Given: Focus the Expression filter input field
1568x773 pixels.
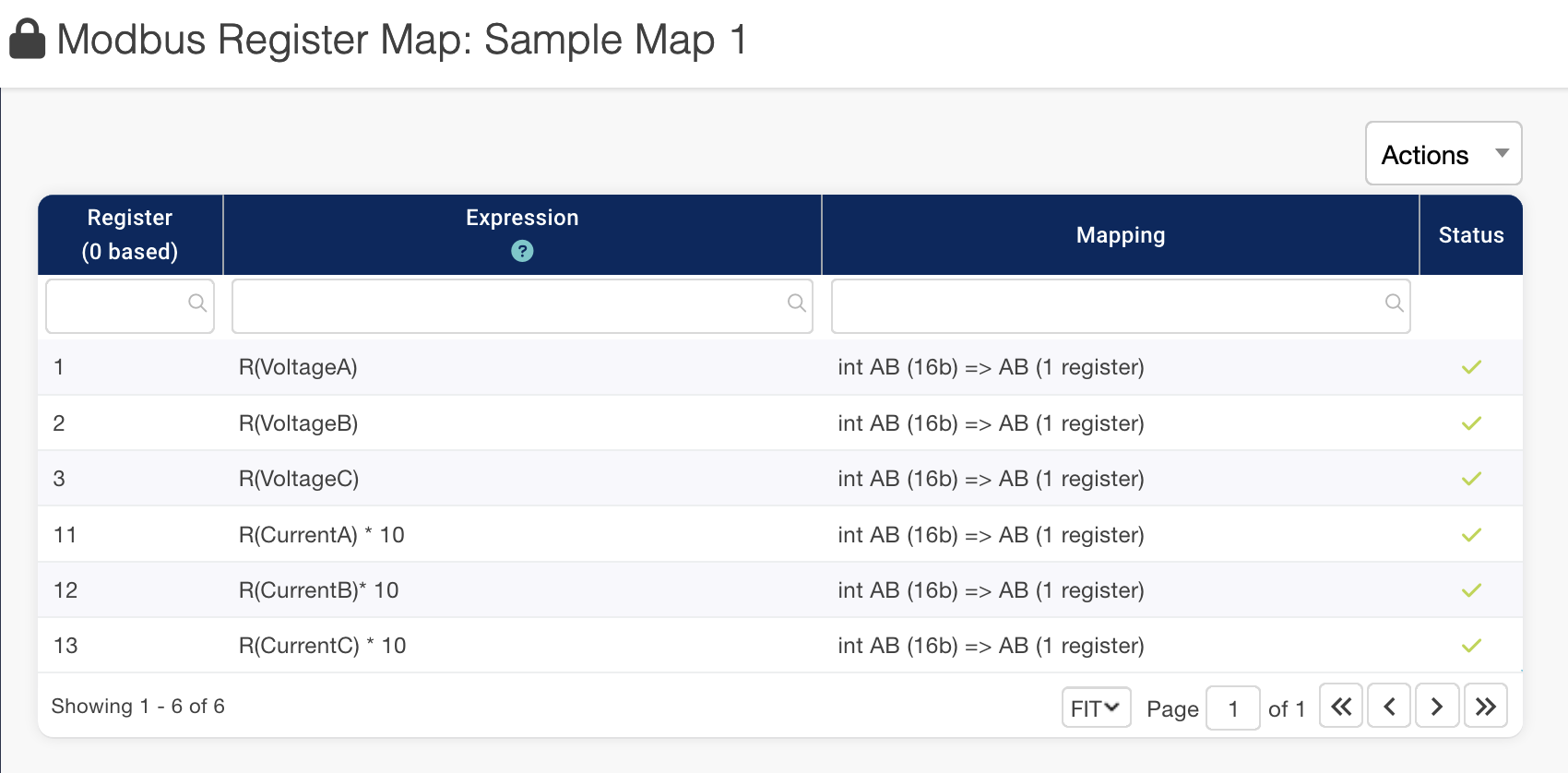Looking at the screenshot, I should [509, 306].
